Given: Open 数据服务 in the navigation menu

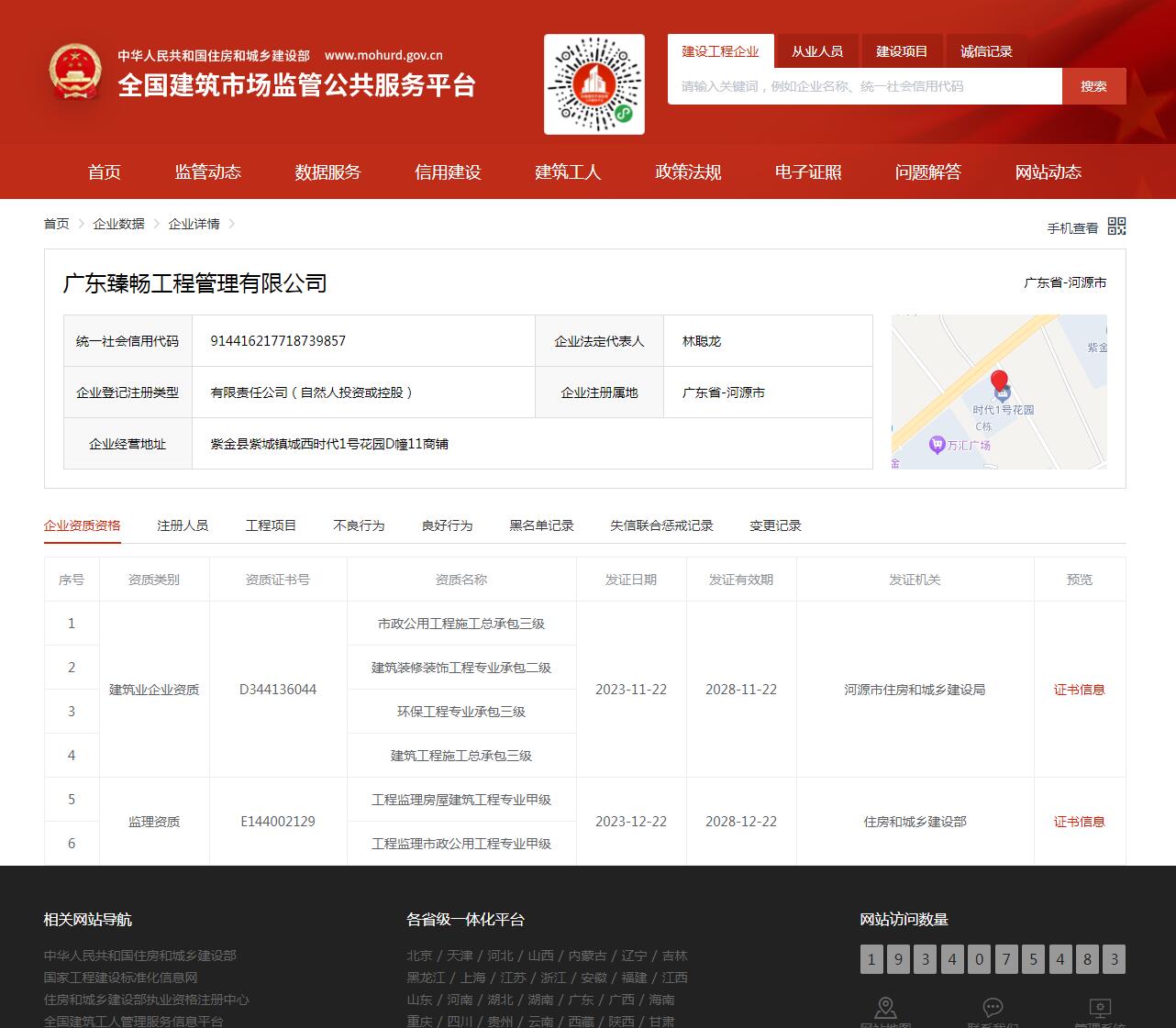Looking at the screenshot, I should tap(327, 171).
